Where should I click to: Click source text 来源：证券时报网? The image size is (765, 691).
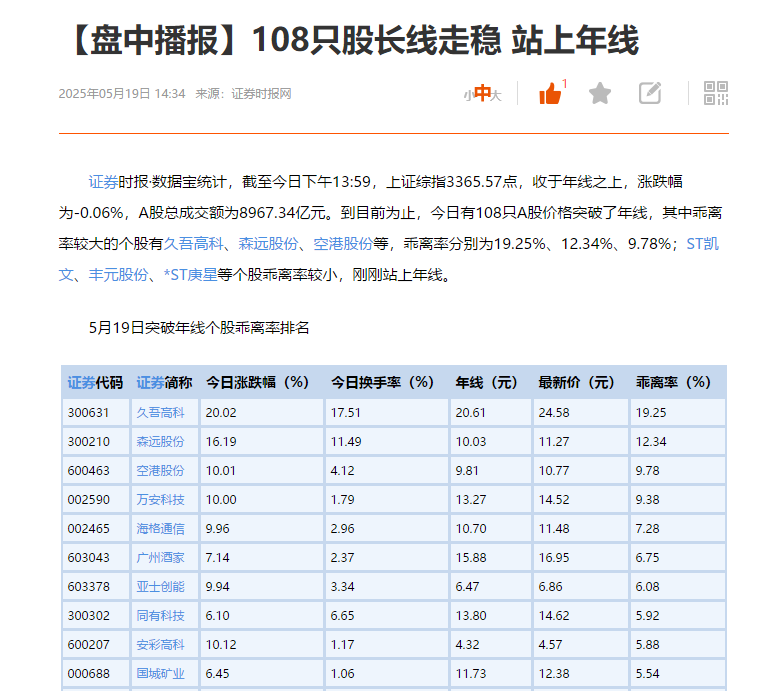pyautogui.click(x=243, y=94)
